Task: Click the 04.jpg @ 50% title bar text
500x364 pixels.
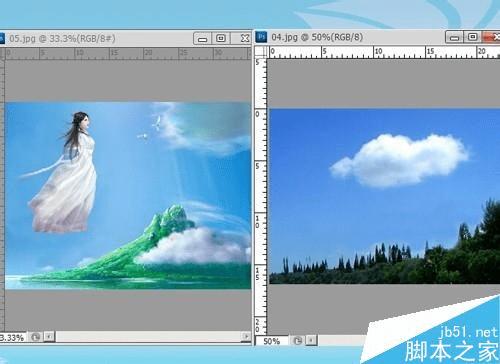Action: 317,37
